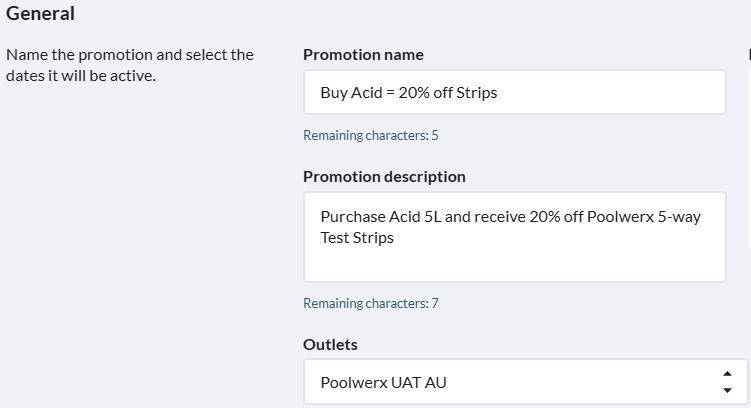
Task: Click the down arrow in Outlets selector
Action: pos(726,390)
